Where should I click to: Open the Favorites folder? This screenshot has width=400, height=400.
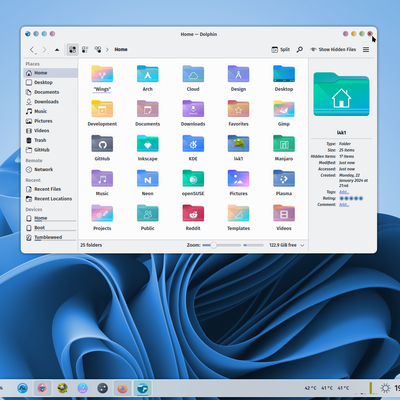(x=238, y=109)
